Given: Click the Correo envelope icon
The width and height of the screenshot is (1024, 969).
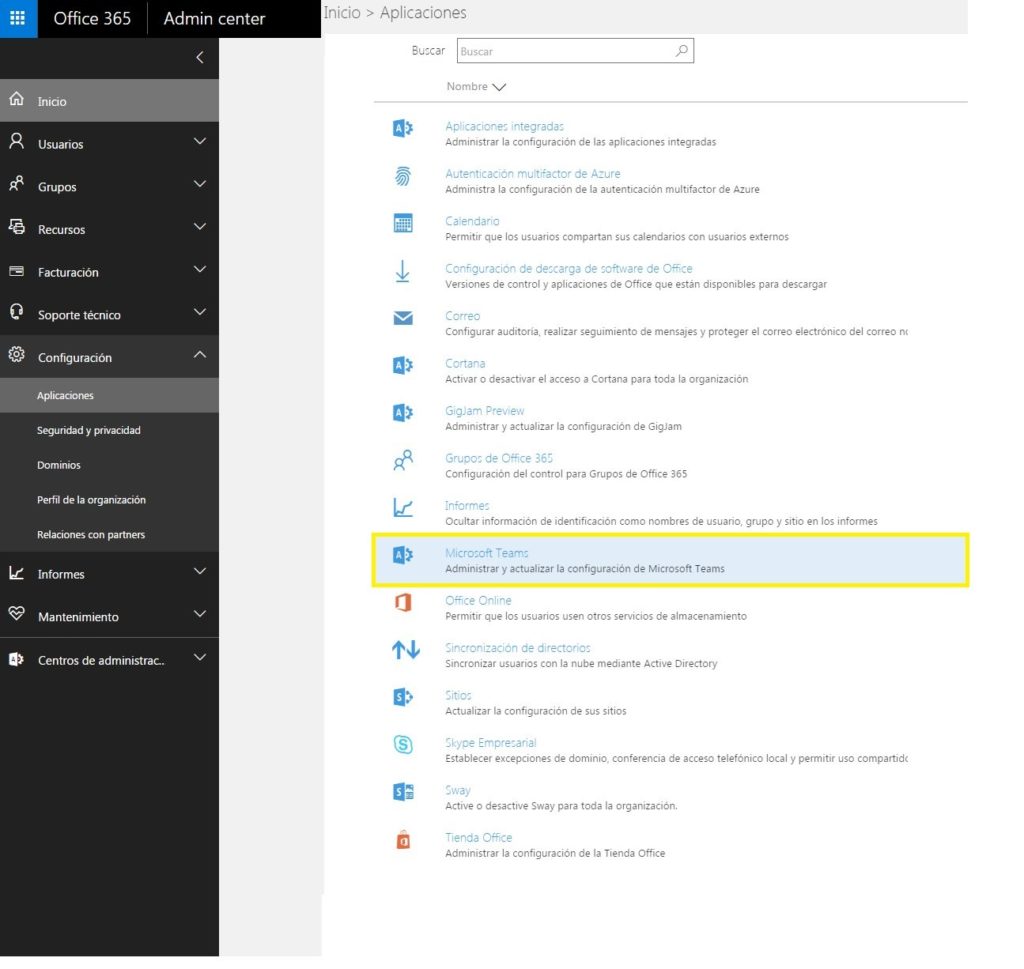Looking at the screenshot, I should (x=403, y=318).
